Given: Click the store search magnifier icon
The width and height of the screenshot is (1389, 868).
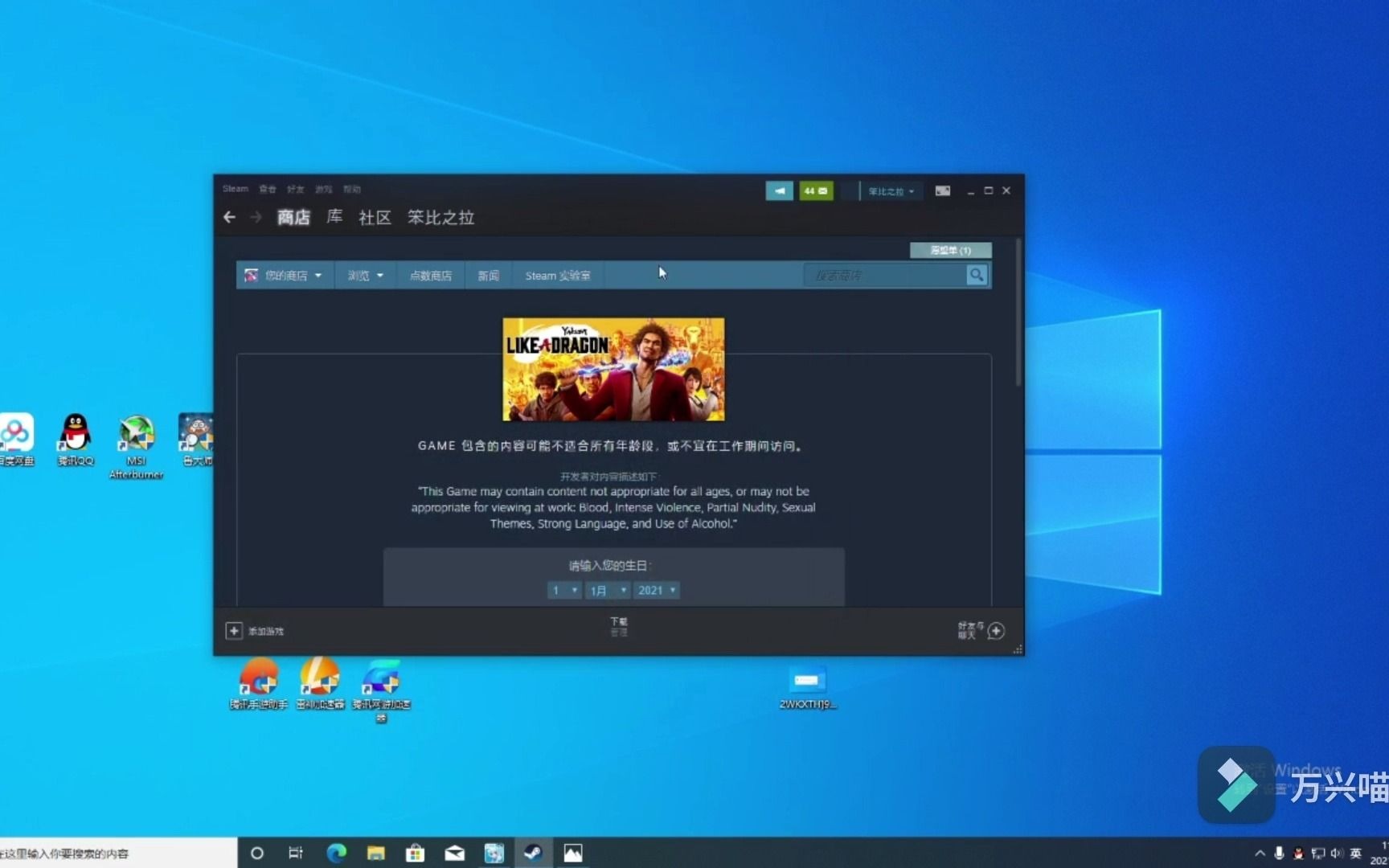Looking at the screenshot, I should [976, 275].
